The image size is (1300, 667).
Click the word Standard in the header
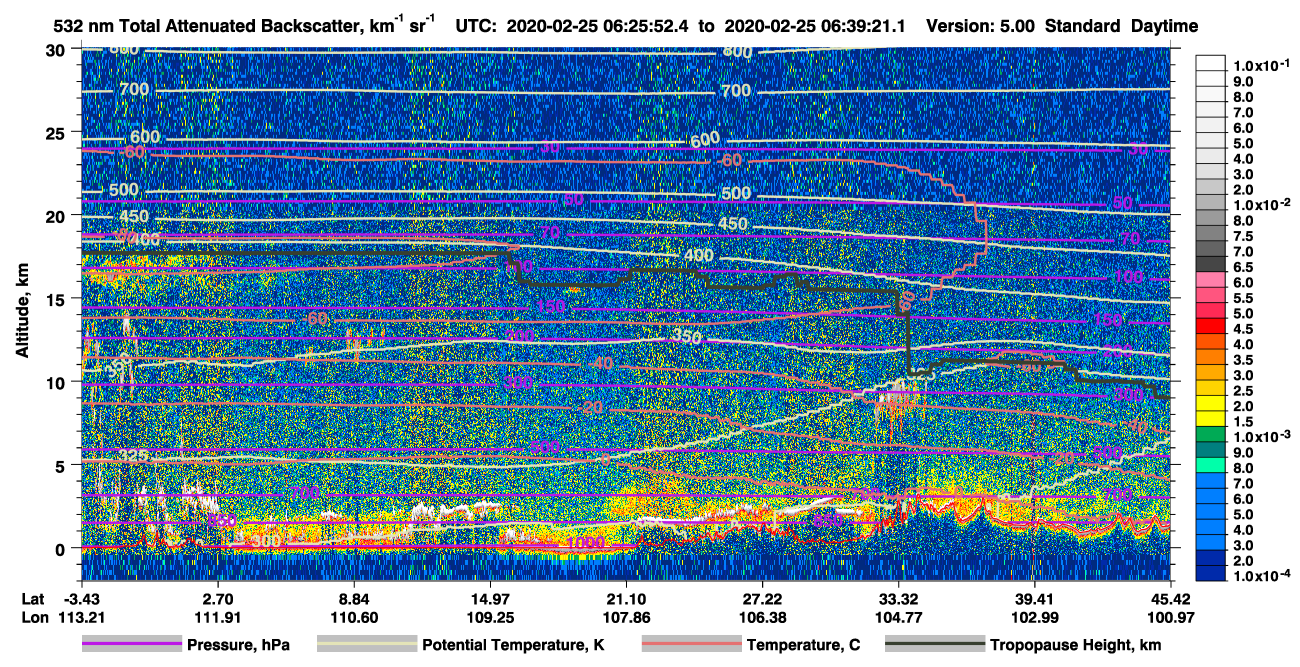click(x=1084, y=26)
